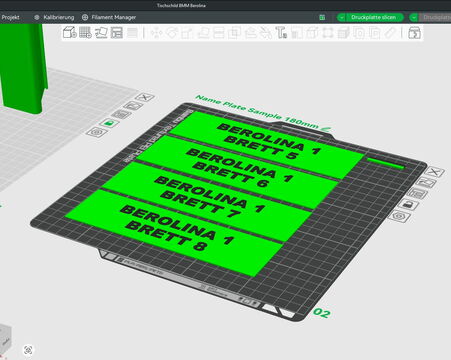
Task: Open the Kalibrierung menu
Action: coord(54,17)
